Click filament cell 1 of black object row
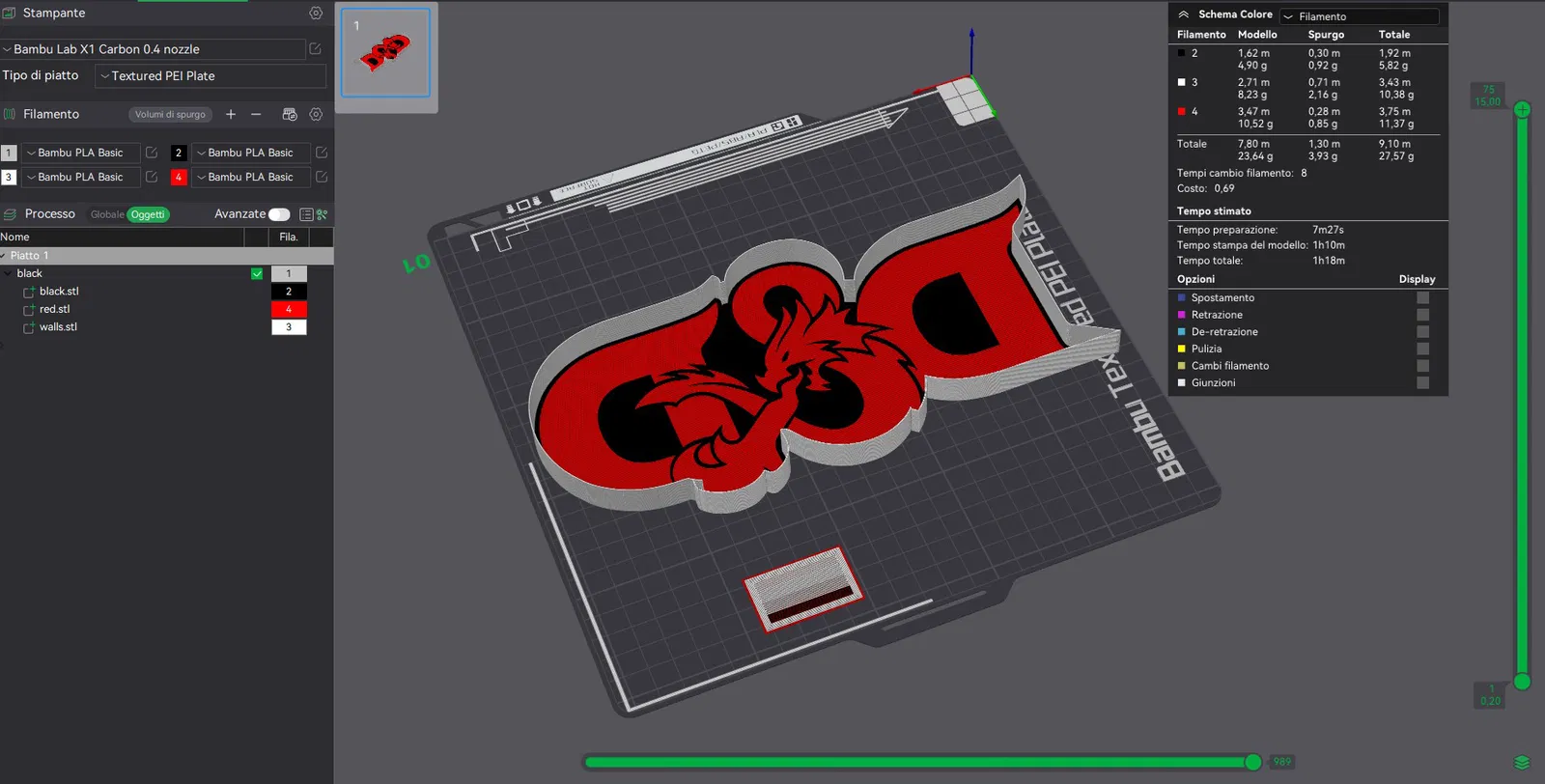 (x=289, y=273)
